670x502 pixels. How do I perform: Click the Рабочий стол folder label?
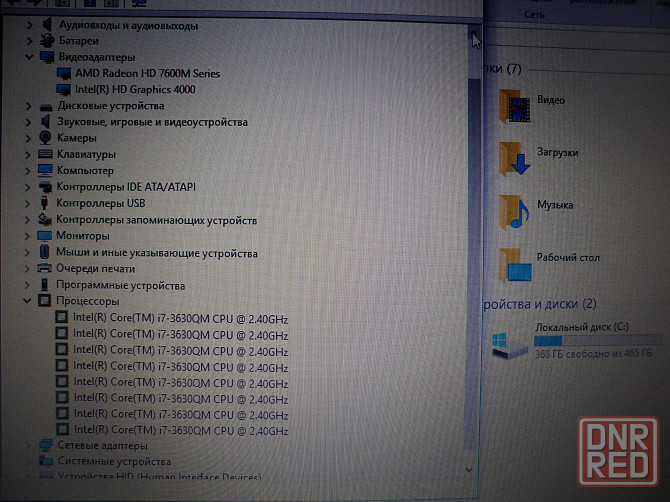(568, 257)
